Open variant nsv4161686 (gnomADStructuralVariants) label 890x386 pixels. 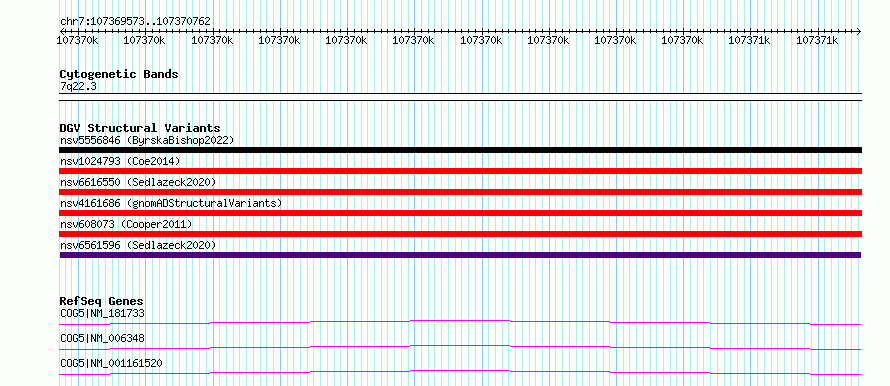tap(170, 203)
